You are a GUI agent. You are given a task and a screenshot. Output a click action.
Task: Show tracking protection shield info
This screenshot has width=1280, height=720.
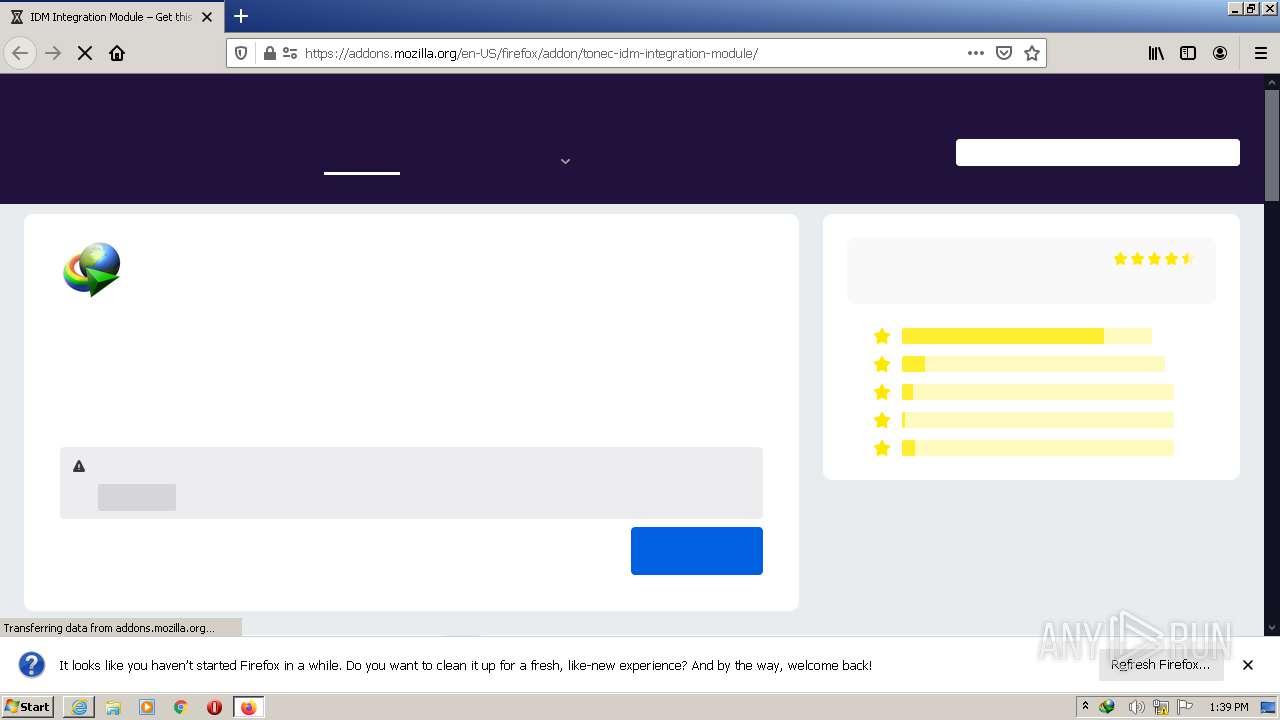click(241, 53)
